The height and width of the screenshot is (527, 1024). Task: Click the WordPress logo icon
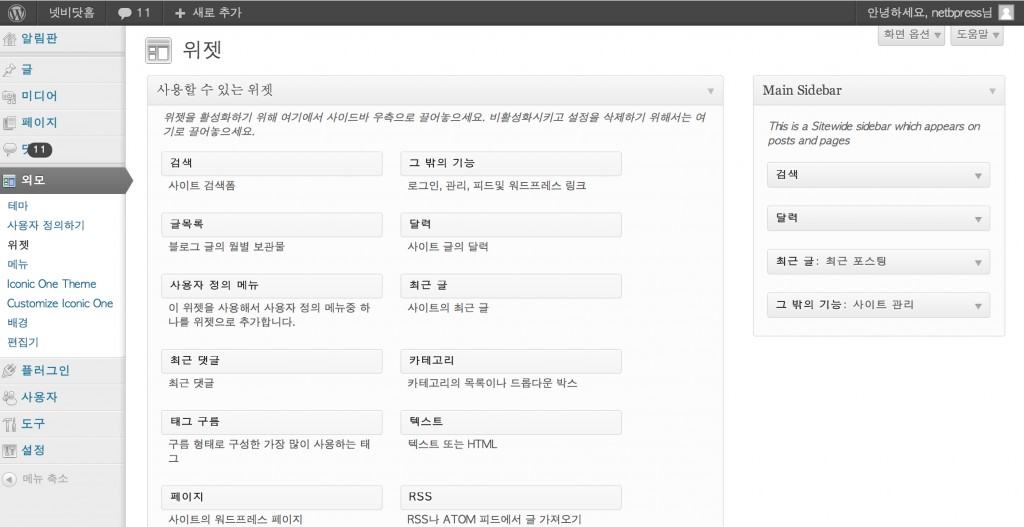pos(17,13)
